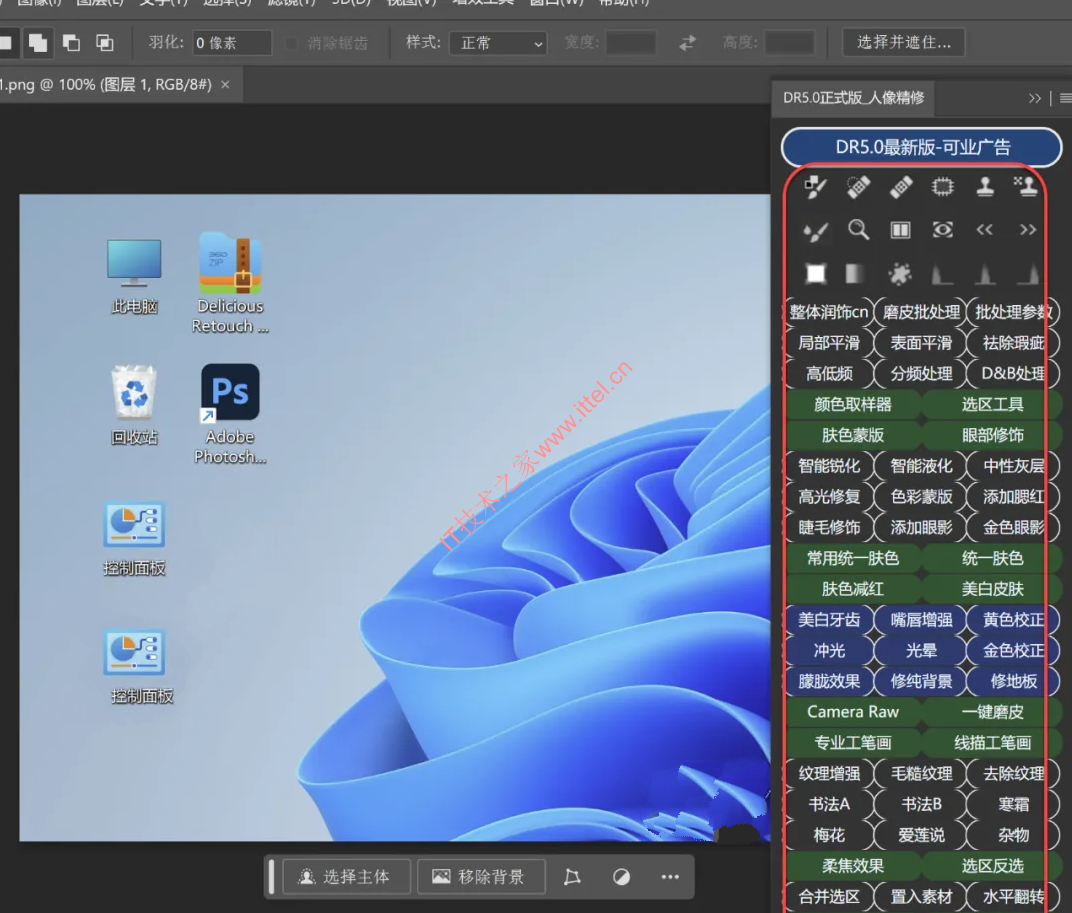The image size is (1072, 913).
Task: Choose the intersect with selection mode icon
Action: tap(105, 42)
